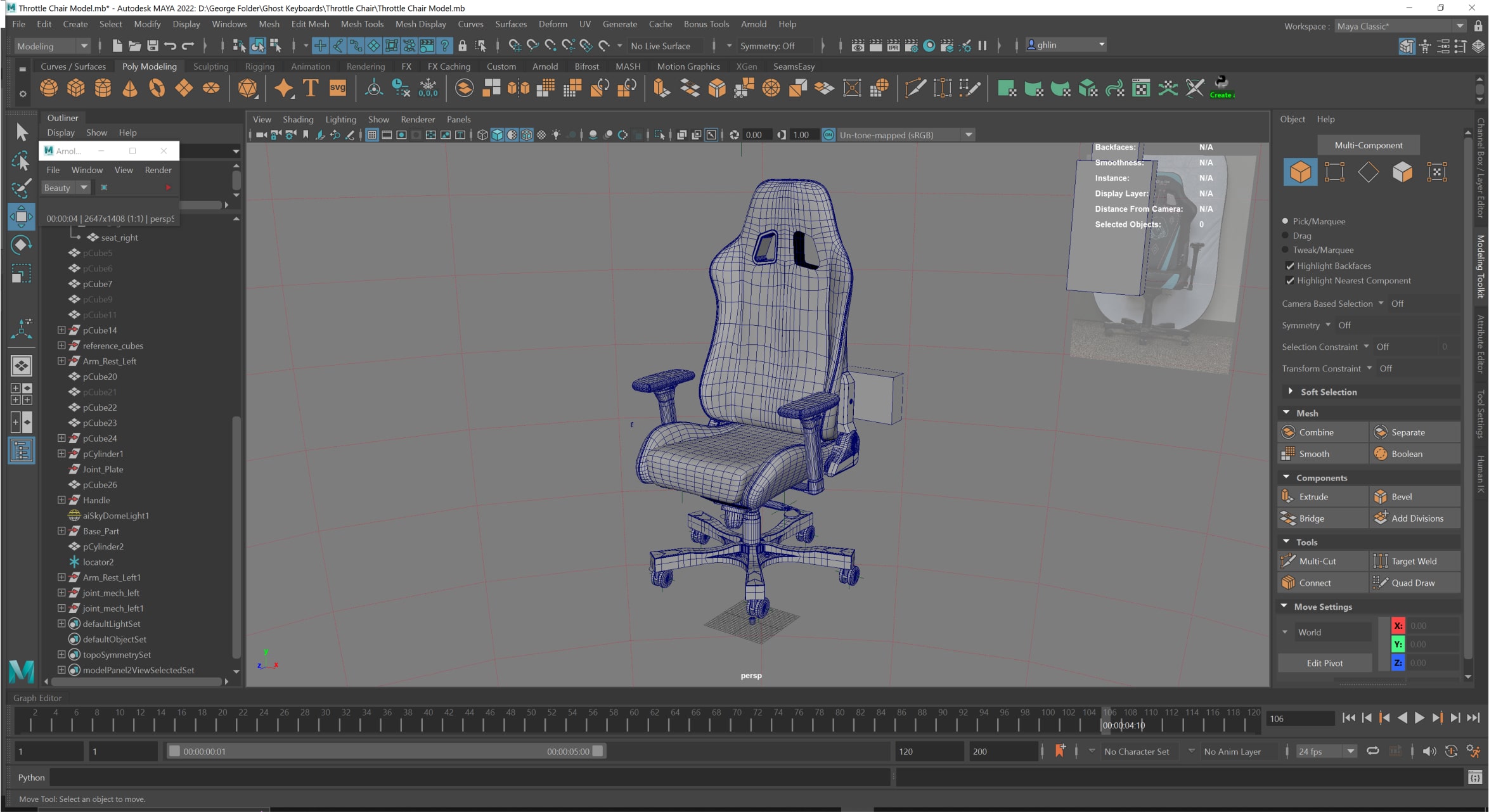Click the Edit Pivot button

pos(1324,662)
